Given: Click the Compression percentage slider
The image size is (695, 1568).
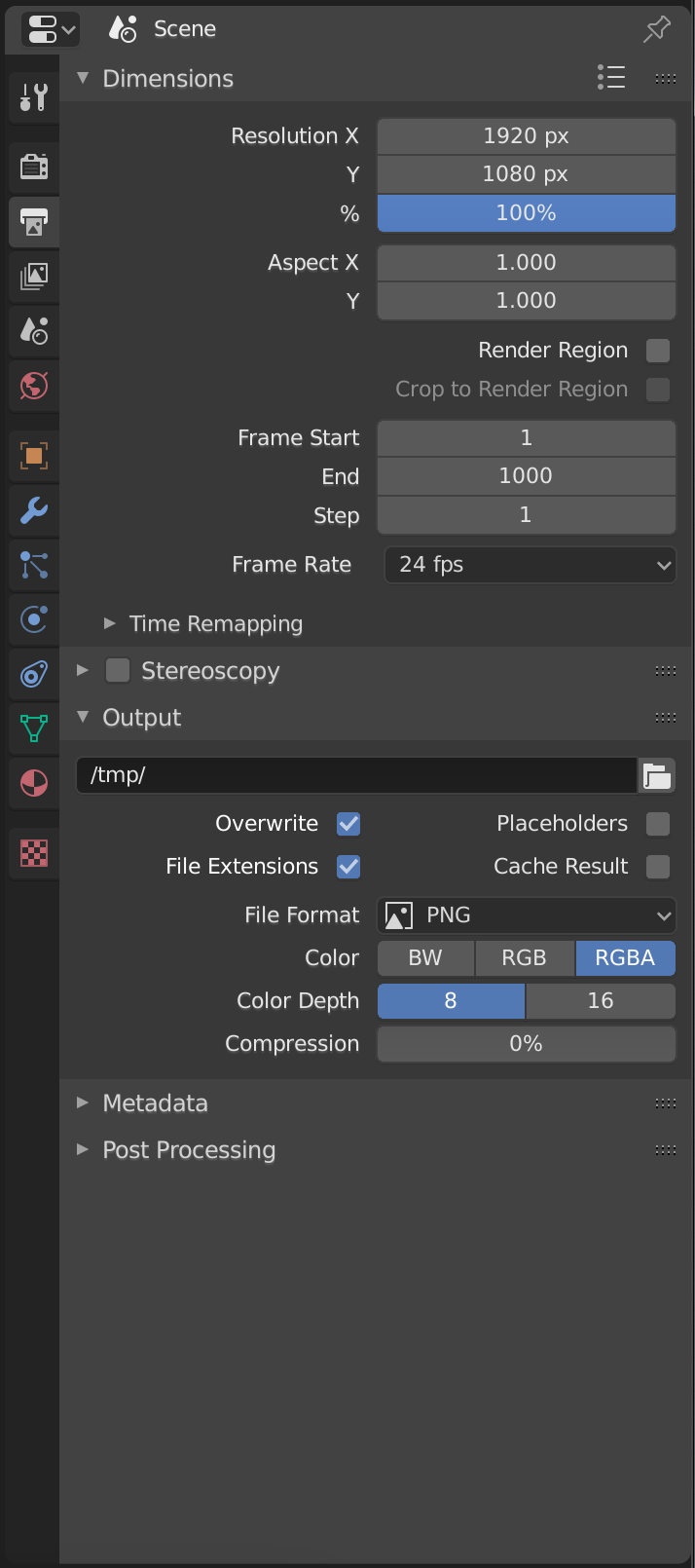Looking at the screenshot, I should tap(526, 1044).
